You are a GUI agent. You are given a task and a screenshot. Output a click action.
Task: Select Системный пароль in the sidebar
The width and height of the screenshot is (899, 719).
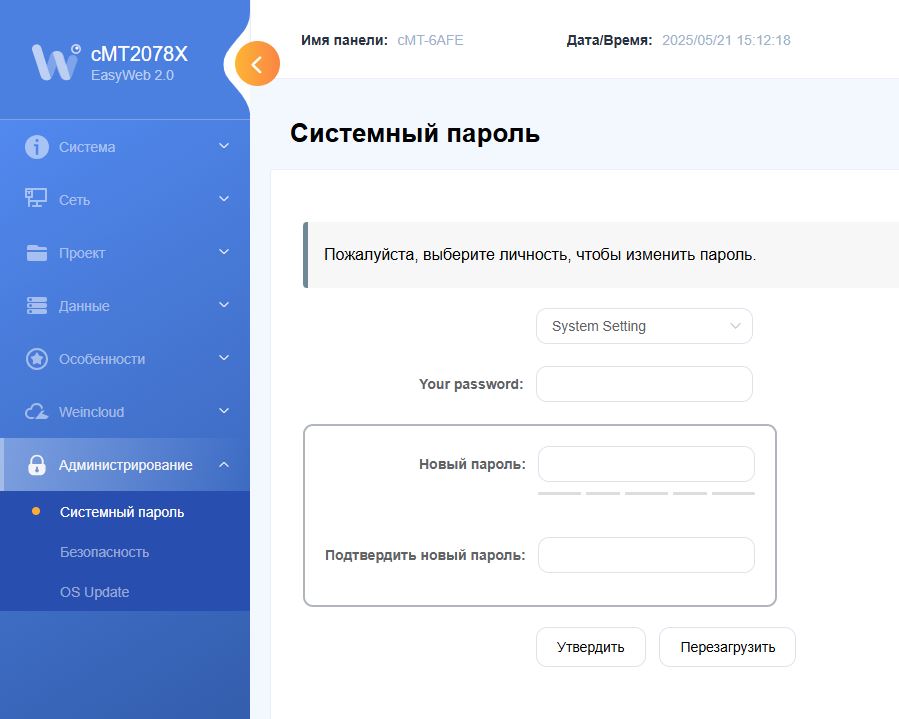click(122, 512)
